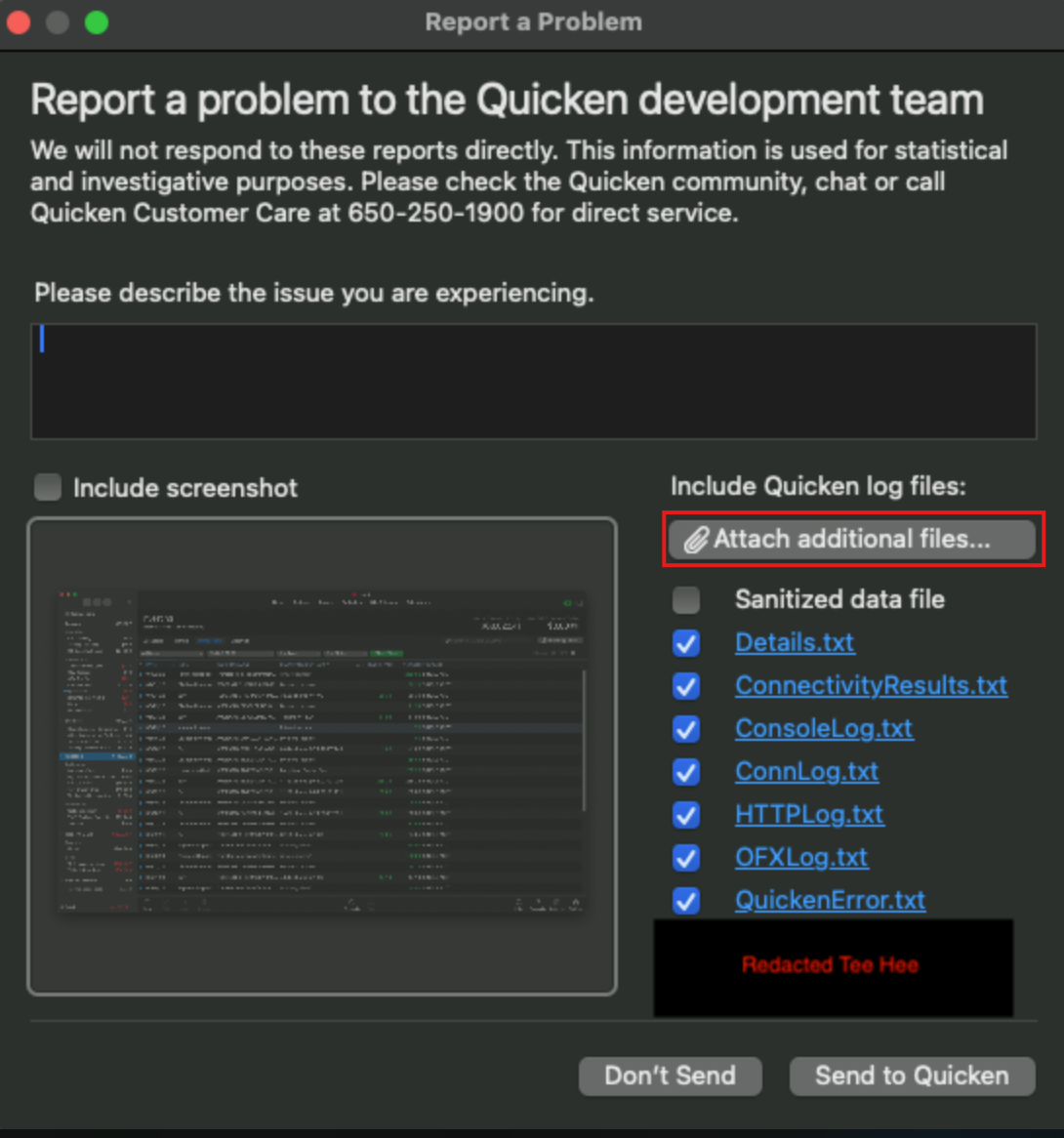Click the 'Include screenshot' label text

click(185, 488)
